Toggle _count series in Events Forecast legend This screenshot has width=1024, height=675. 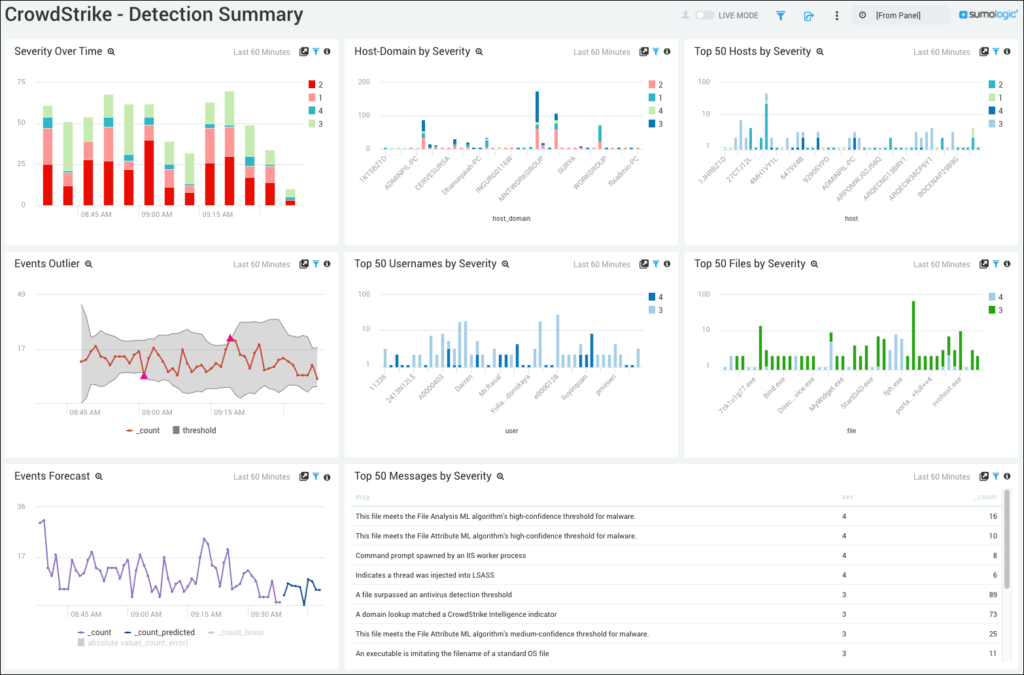pyautogui.click(x=95, y=633)
